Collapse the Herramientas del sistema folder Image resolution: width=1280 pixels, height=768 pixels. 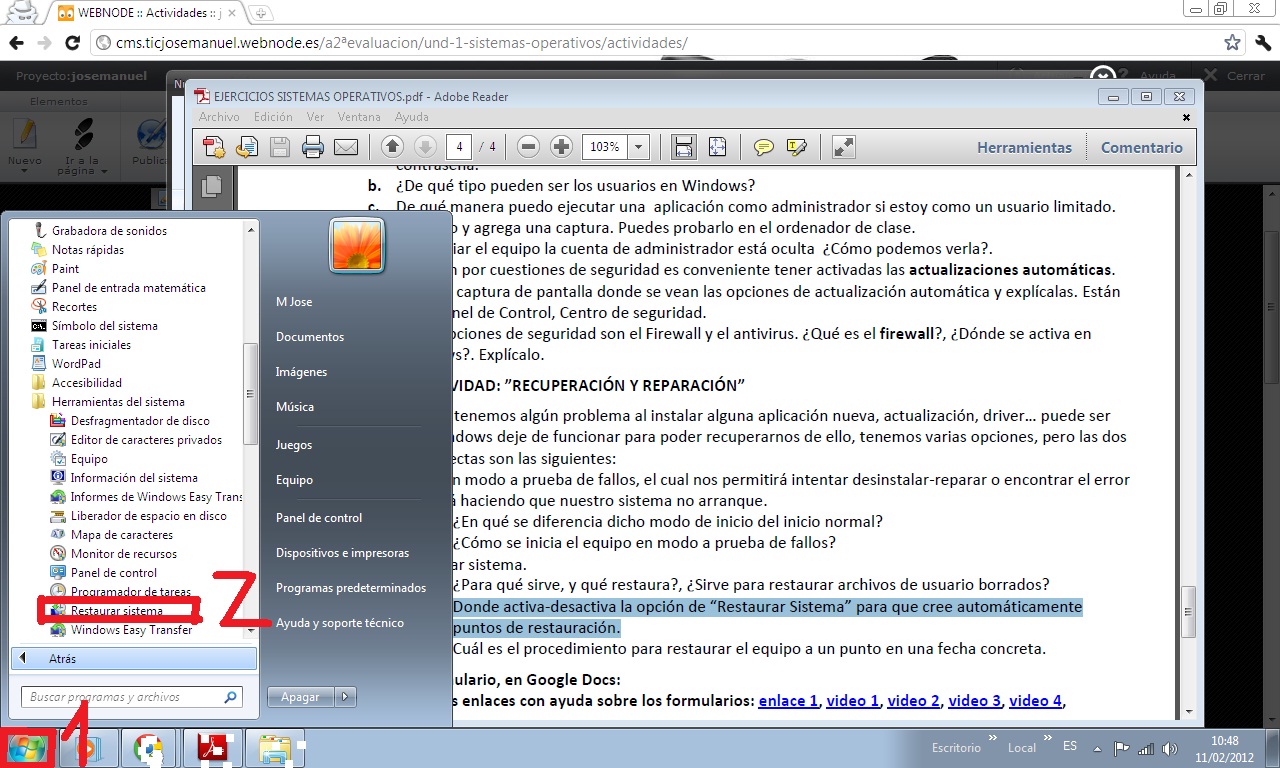107,401
